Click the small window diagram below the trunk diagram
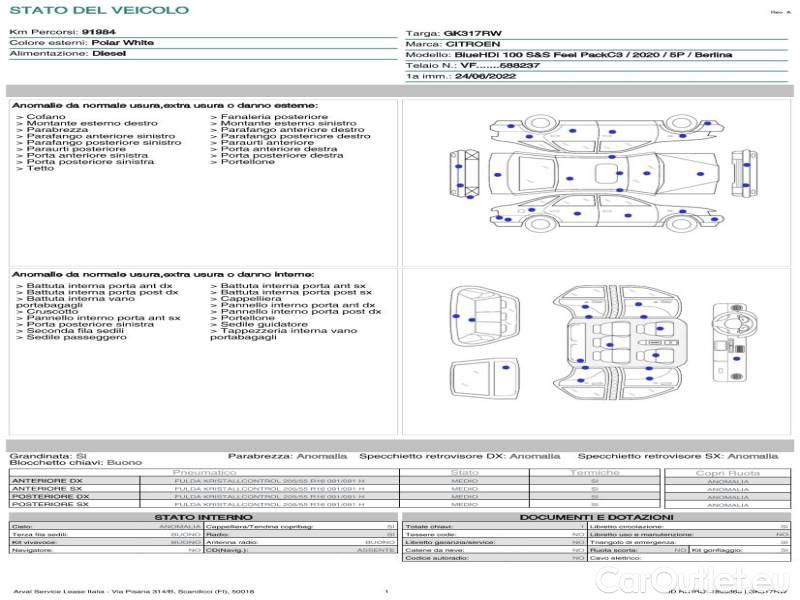The width and height of the screenshot is (800, 600). click(x=484, y=380)
